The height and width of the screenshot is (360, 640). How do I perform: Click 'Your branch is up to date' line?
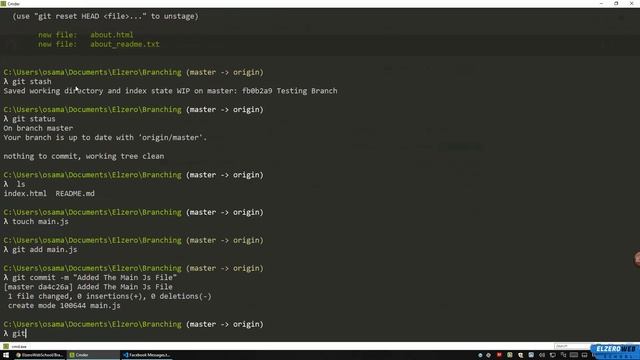[105, 138]
